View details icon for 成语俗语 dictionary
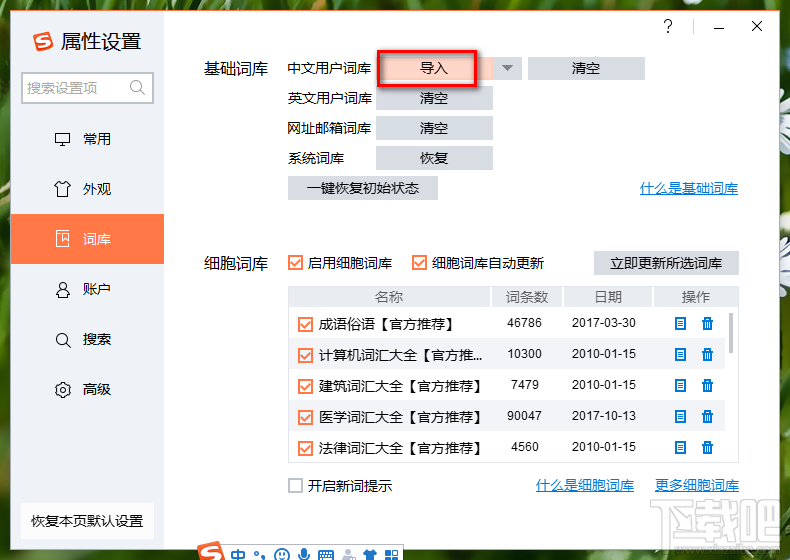 coord(680,323)
